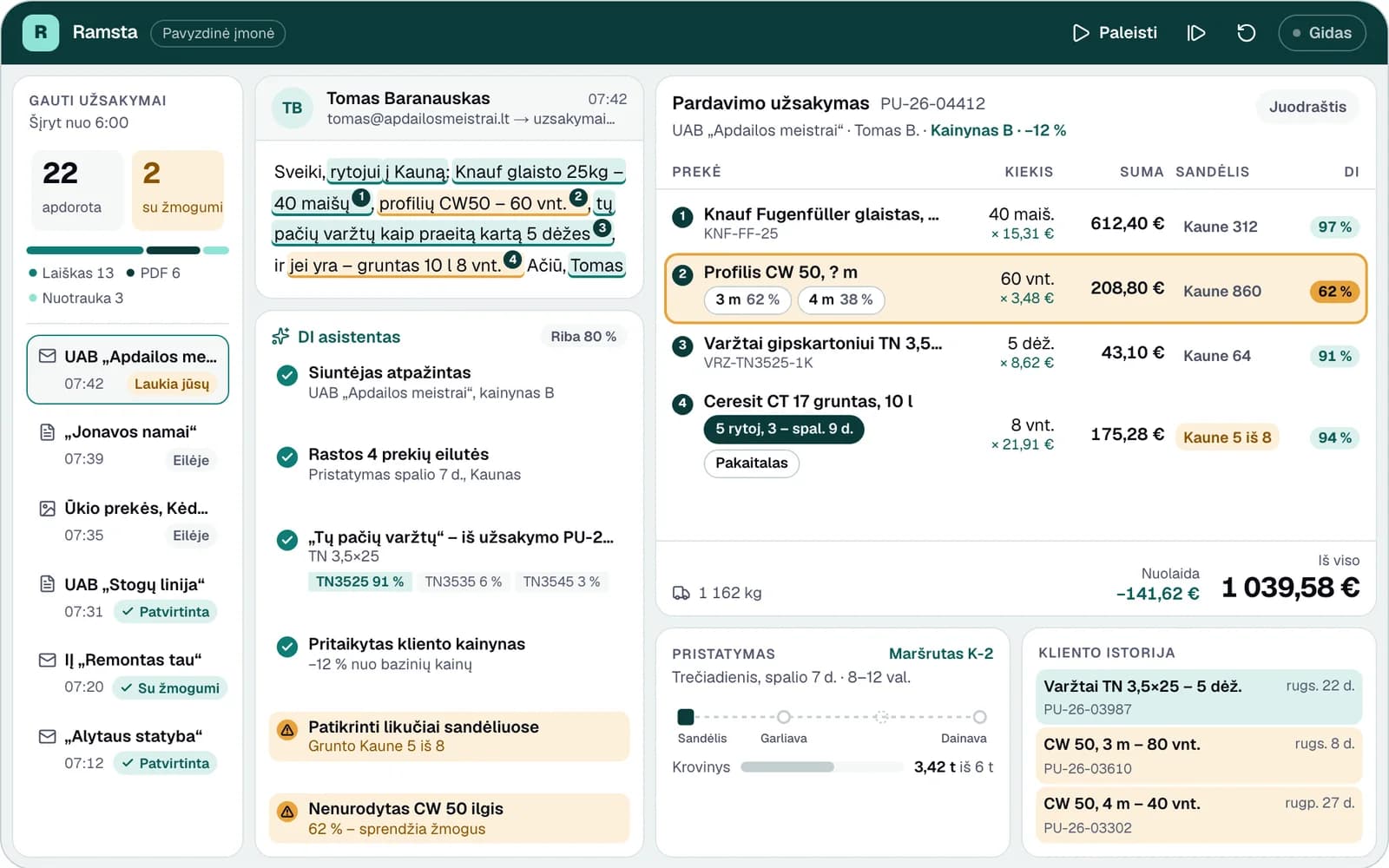Open the UAB „Stogų linija" order row
This screenshot has height=868, width=1389.
click(x=128, y=598)
